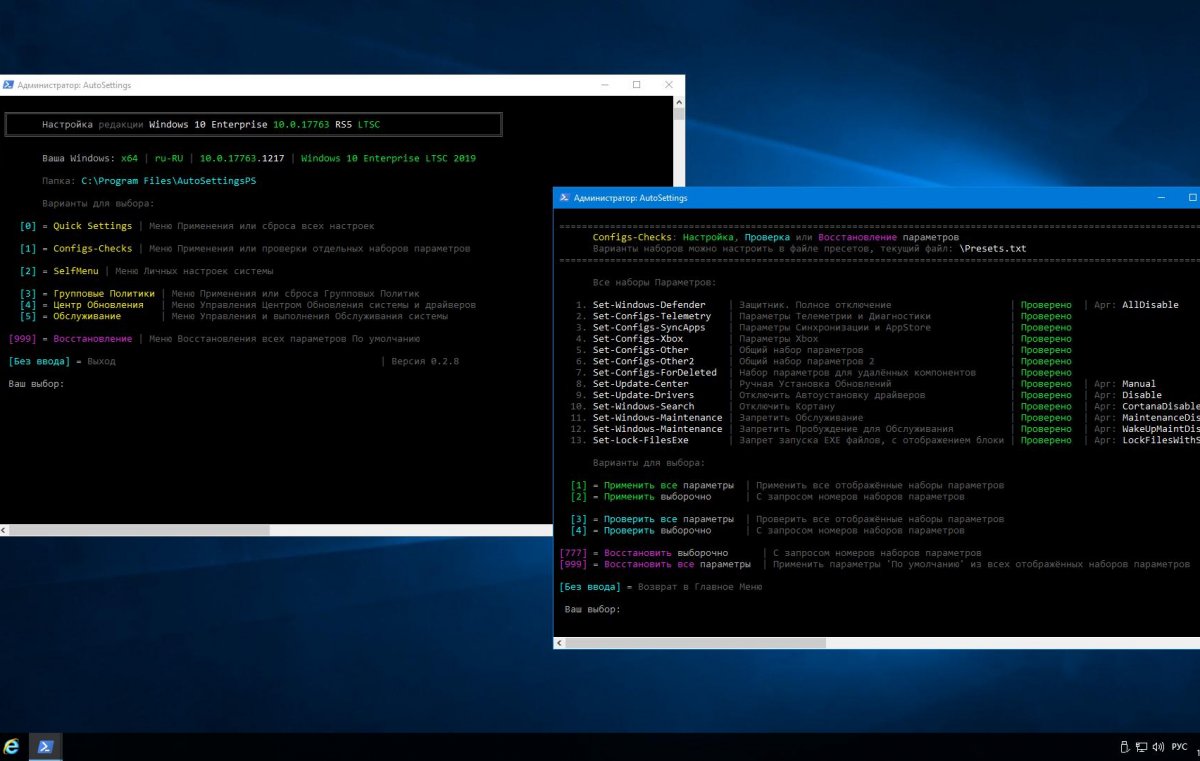Open the Safely Remove Hardware tray icon
1200x761 pixels.
coord(1123,747)
